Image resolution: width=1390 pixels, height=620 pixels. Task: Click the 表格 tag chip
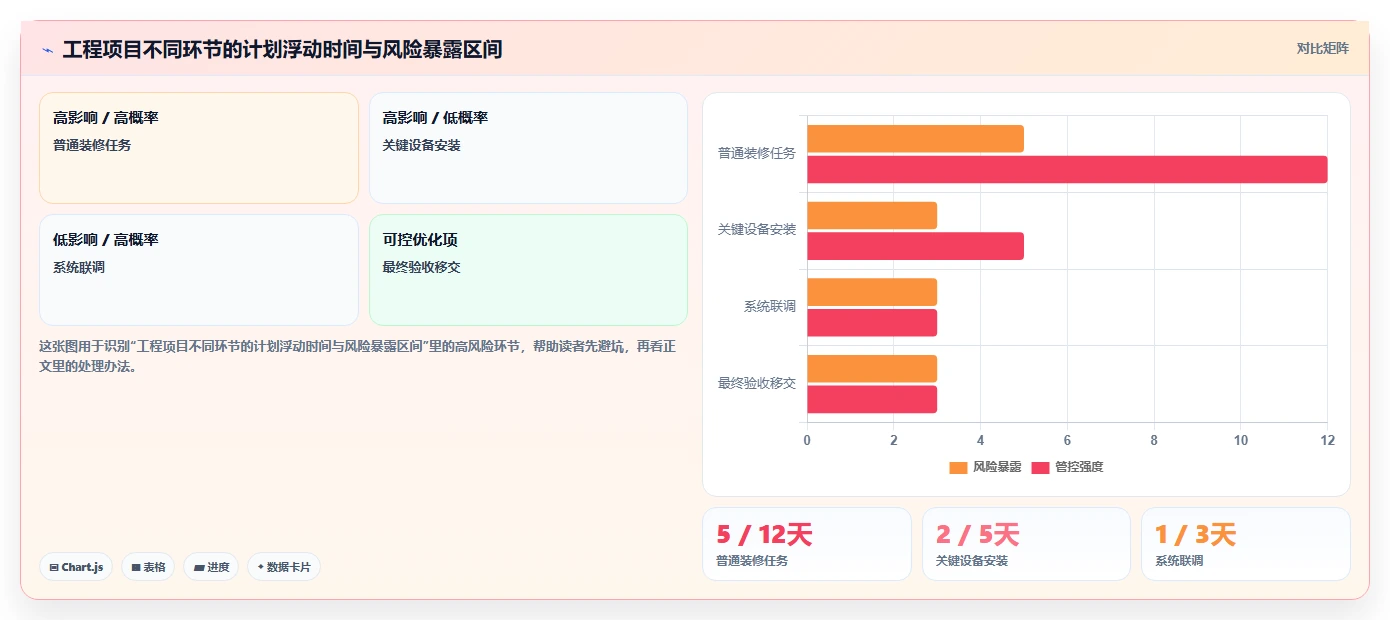pyautogui.click(x=148, y=567)
